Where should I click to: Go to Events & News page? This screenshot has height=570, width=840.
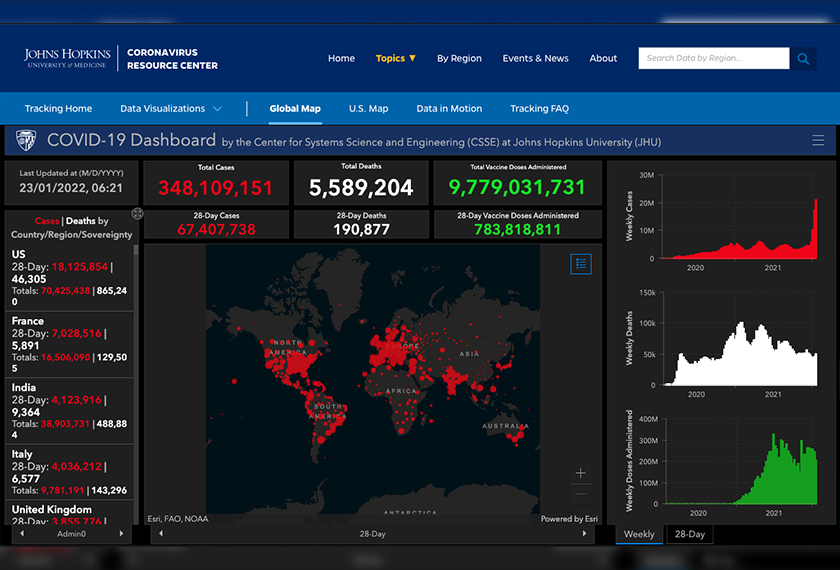[535, 58]
